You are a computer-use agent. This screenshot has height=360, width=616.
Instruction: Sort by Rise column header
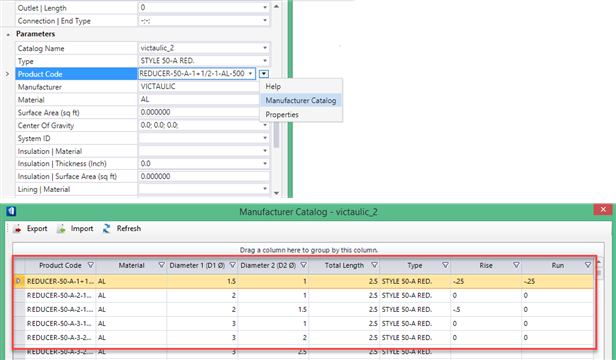pyautogui.click(x=486, y=265)
